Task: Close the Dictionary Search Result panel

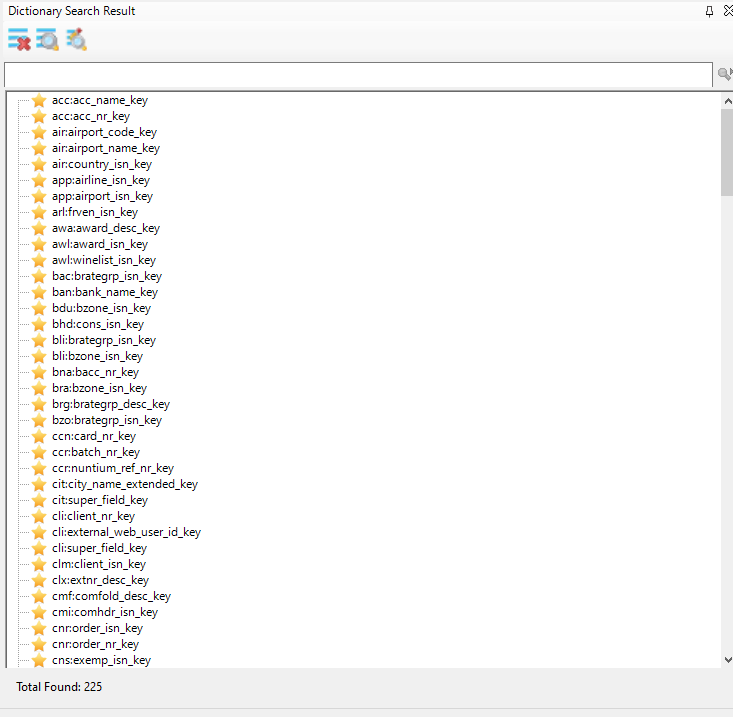Action: click(728, 11)
